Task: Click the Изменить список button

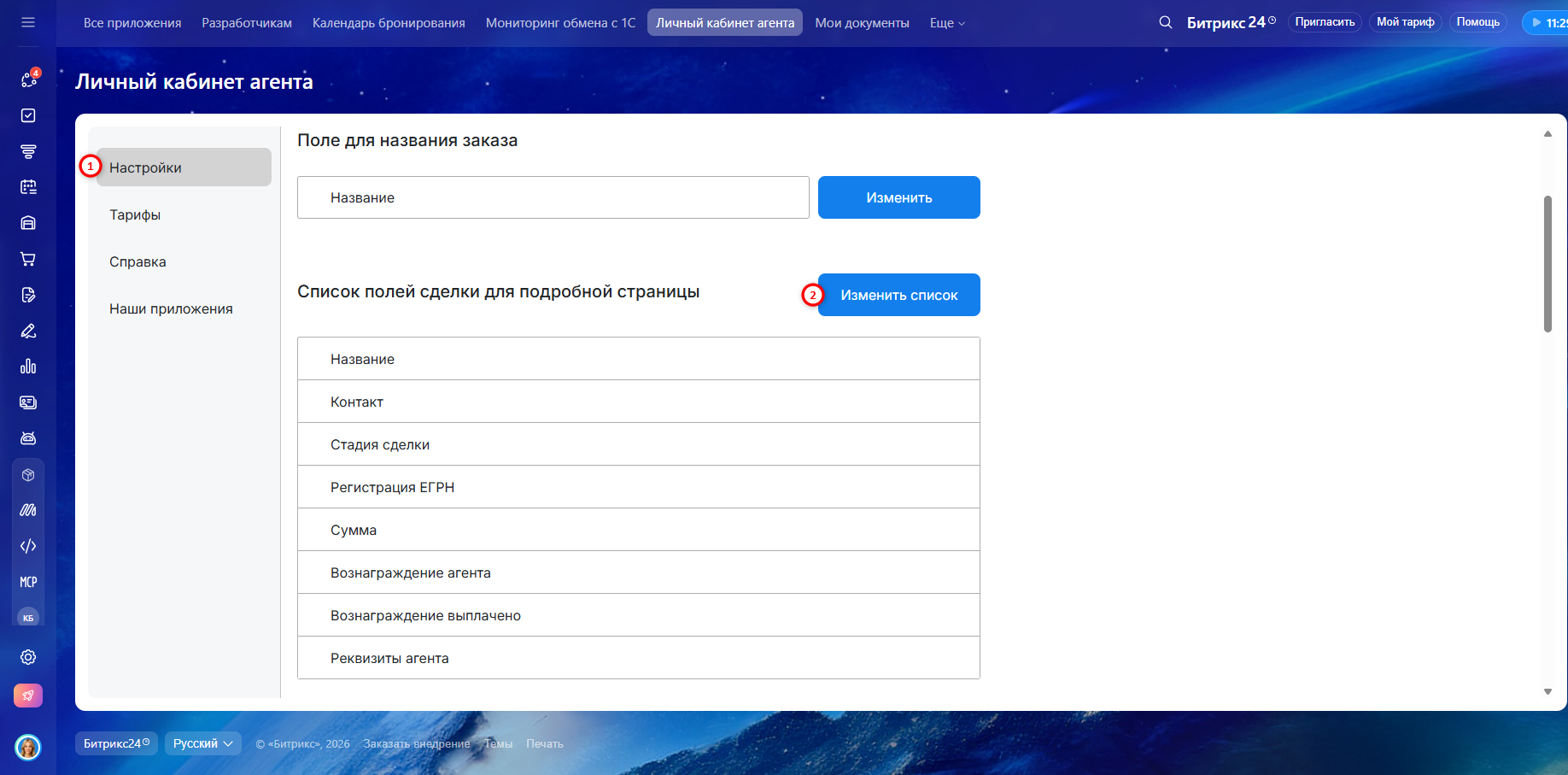Action: [x=899, y=295]
